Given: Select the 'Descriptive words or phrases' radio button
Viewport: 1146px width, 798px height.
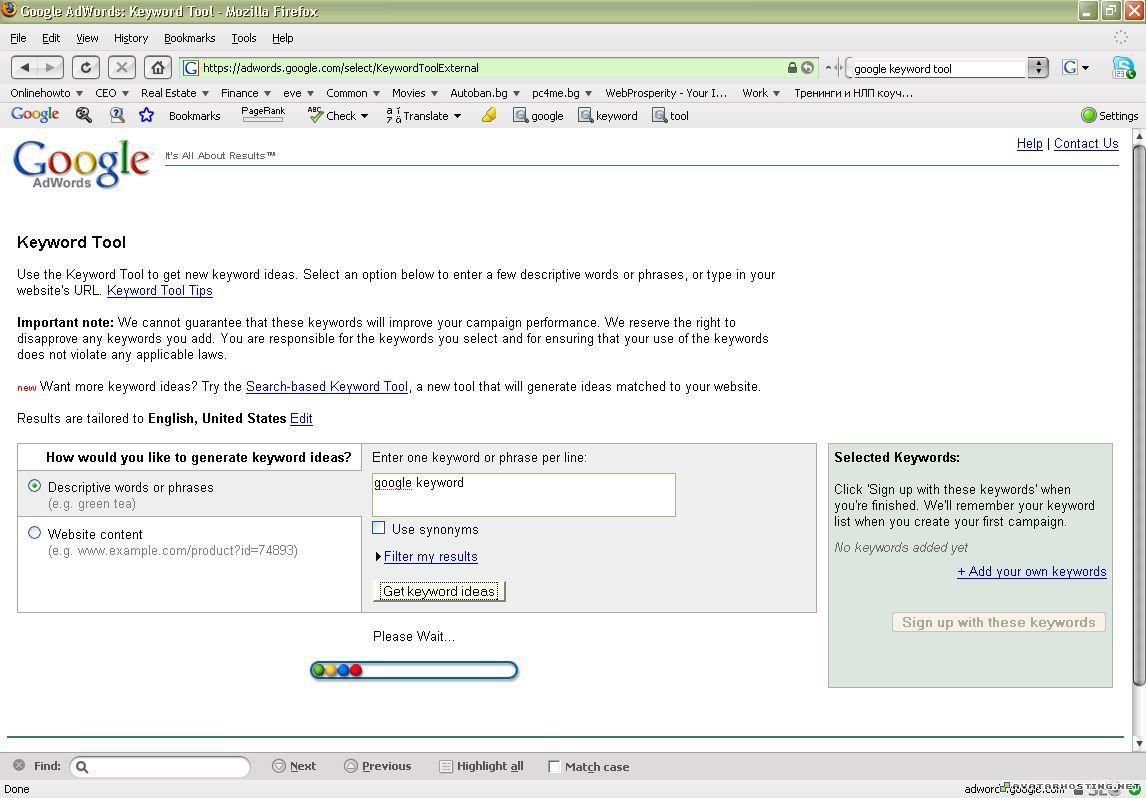Looking at the screenshot, I should pos(35,485).
